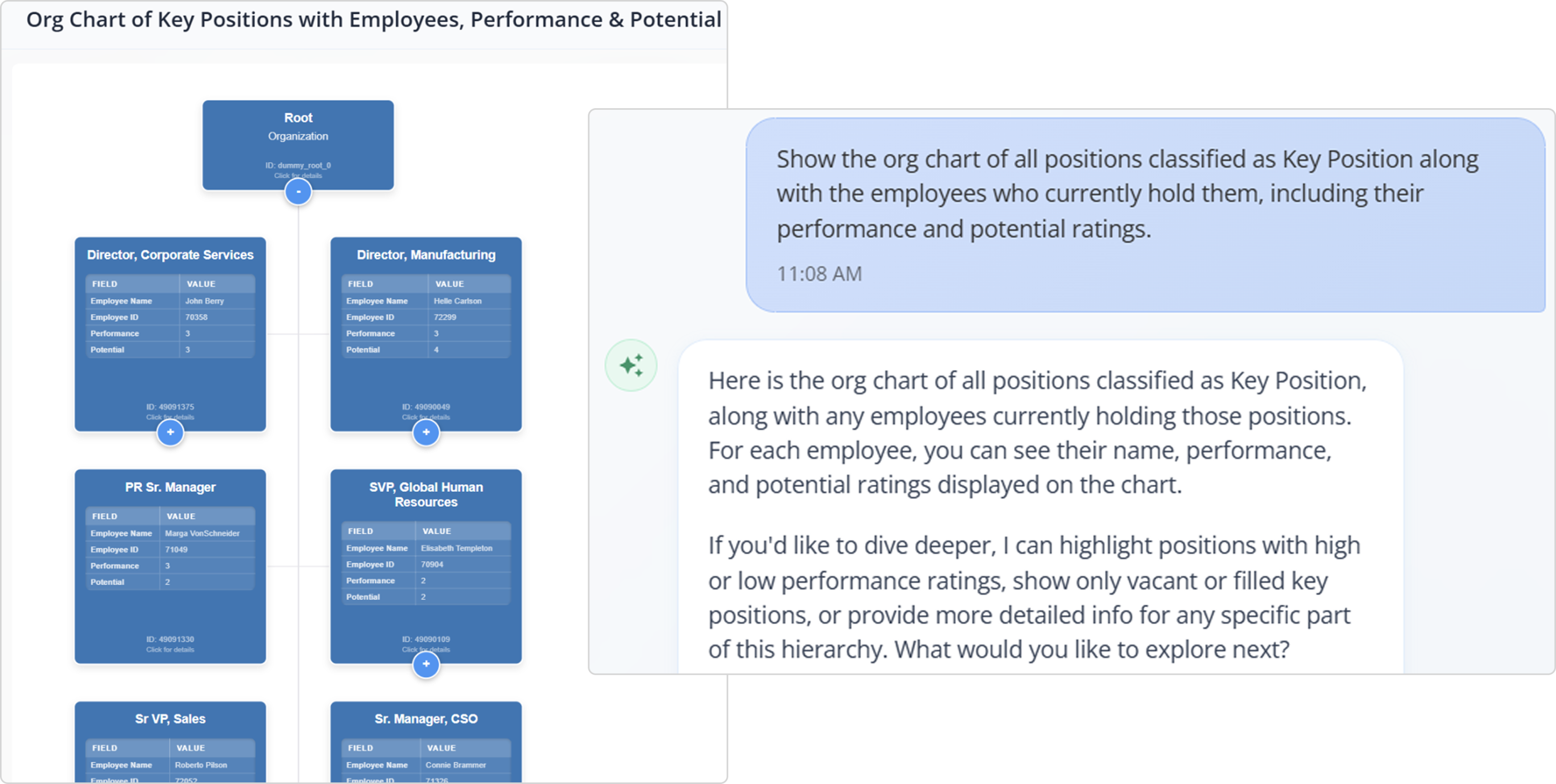Select John Berry's Employee ID value
The image size is (1556, 784).
[x=195, y=316]
